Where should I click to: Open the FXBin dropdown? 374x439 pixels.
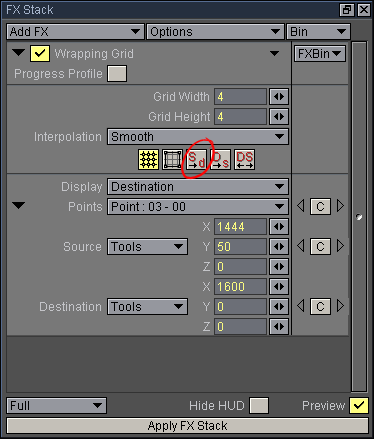pos(320,53)
